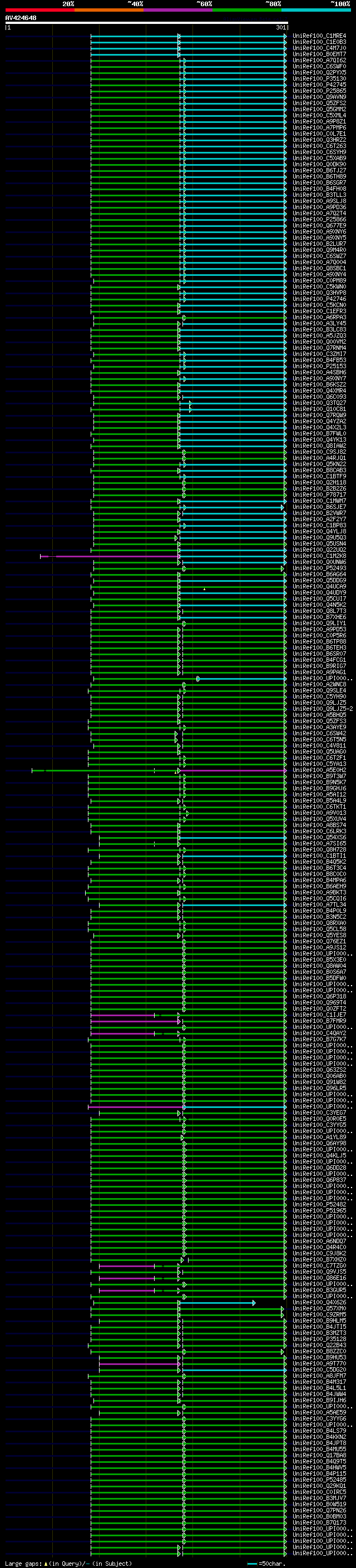Click the cyan ~100% legend segment
Viewport: 356px width, 1568px height.
pos(316,11)
